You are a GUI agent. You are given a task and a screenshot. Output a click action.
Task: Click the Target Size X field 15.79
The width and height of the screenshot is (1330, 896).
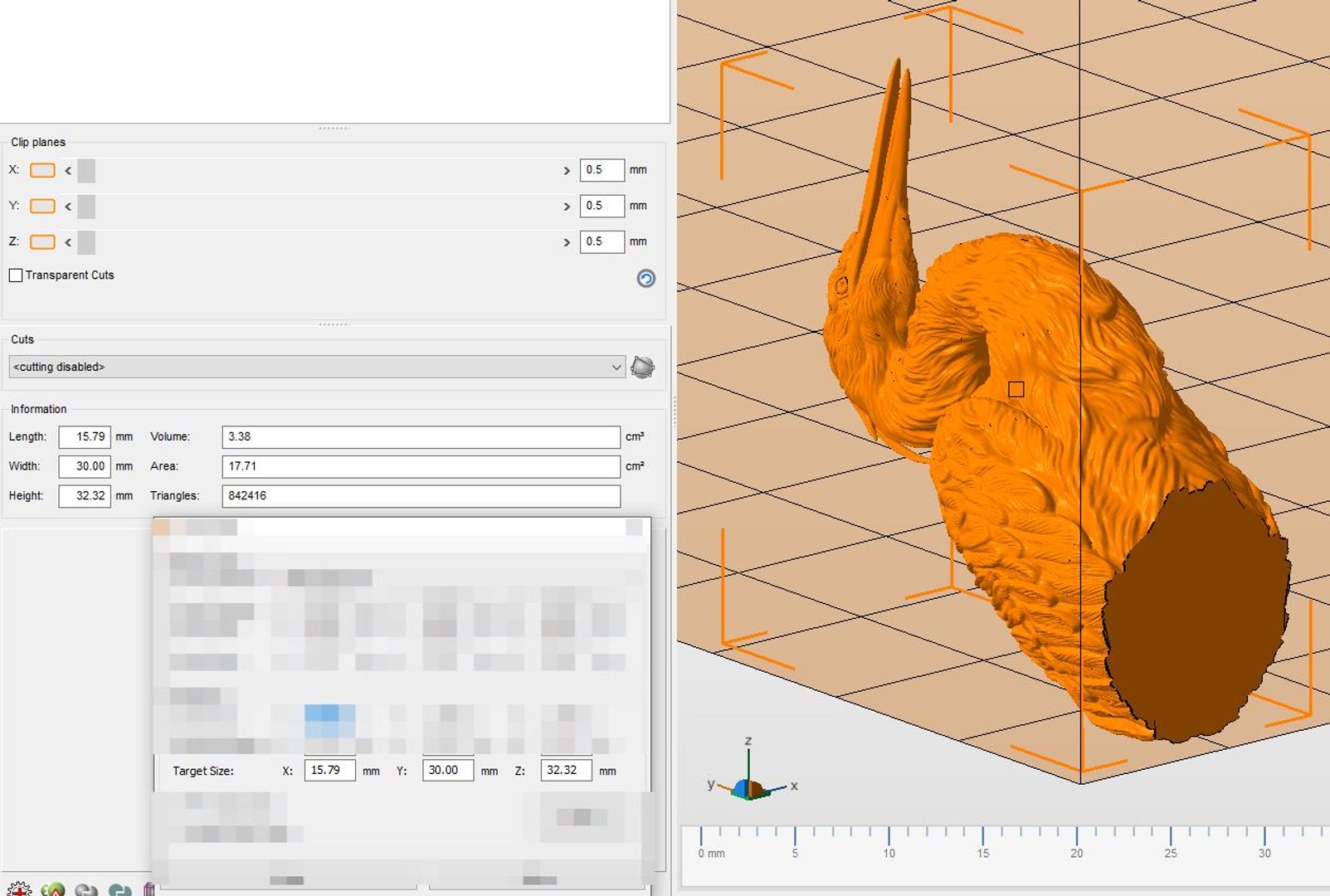(x=329, y=770)
